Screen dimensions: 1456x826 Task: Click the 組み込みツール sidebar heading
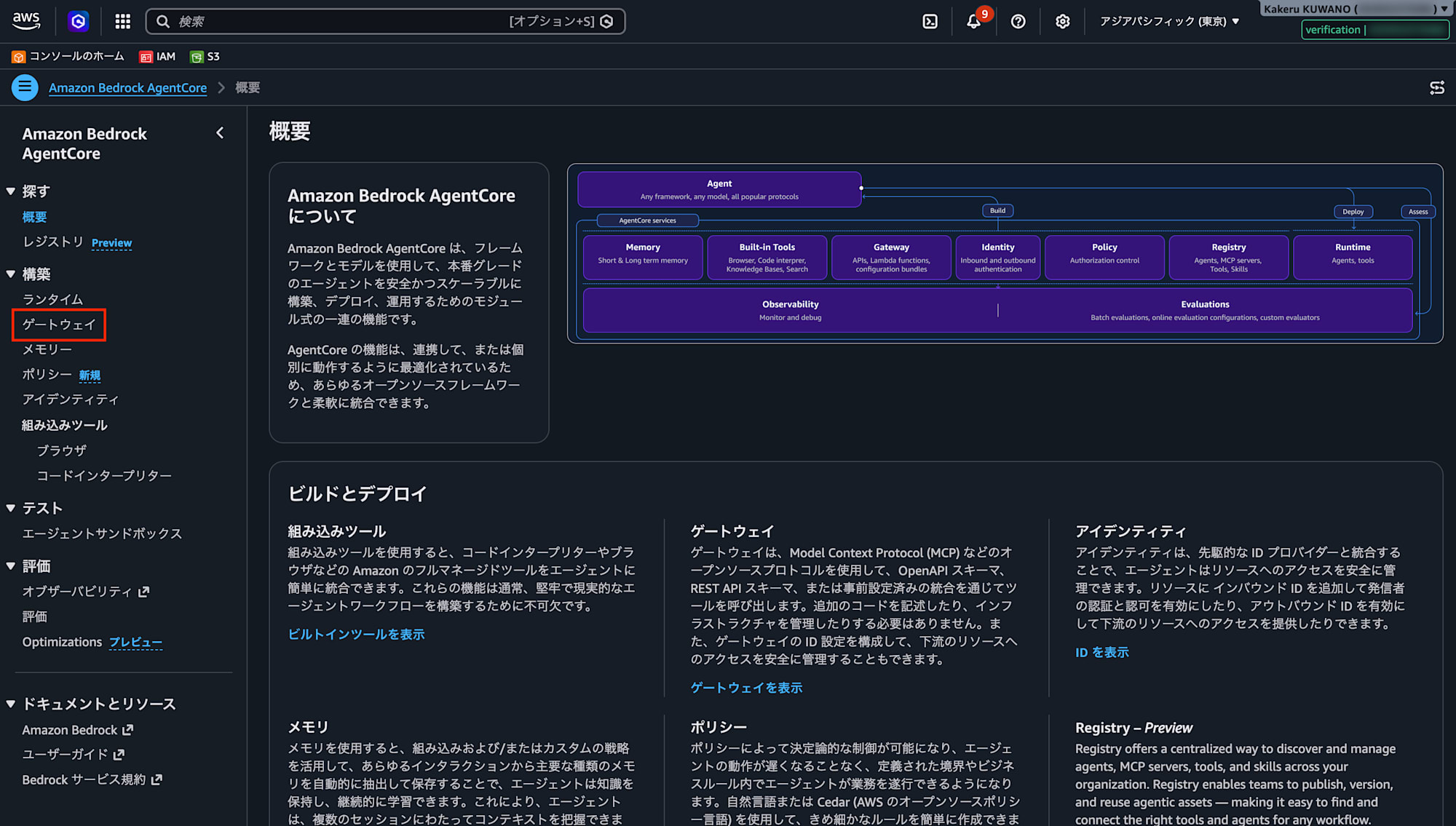[x=65, y=425]
